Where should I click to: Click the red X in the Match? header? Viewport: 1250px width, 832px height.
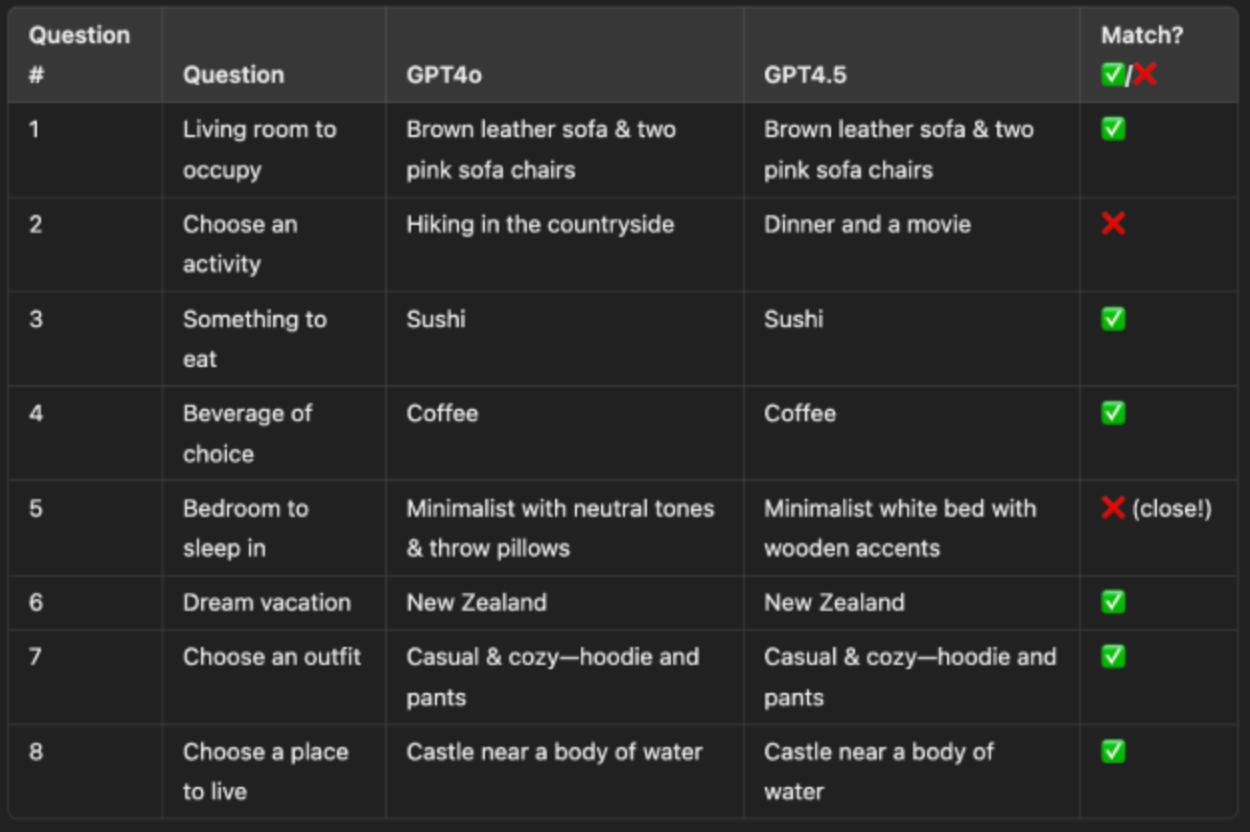pyautogui.click(x=1145, y=75)
